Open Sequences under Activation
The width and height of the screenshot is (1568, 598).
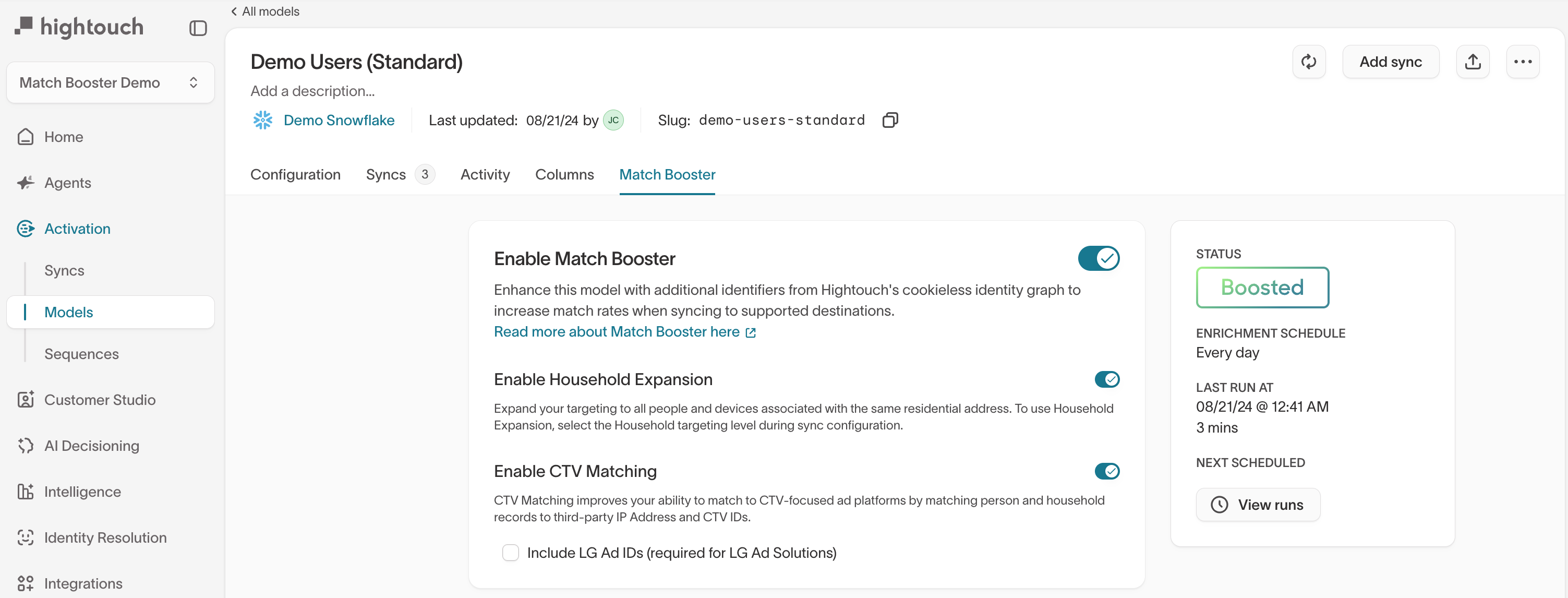pyautogui.click(x=81, y=354)
